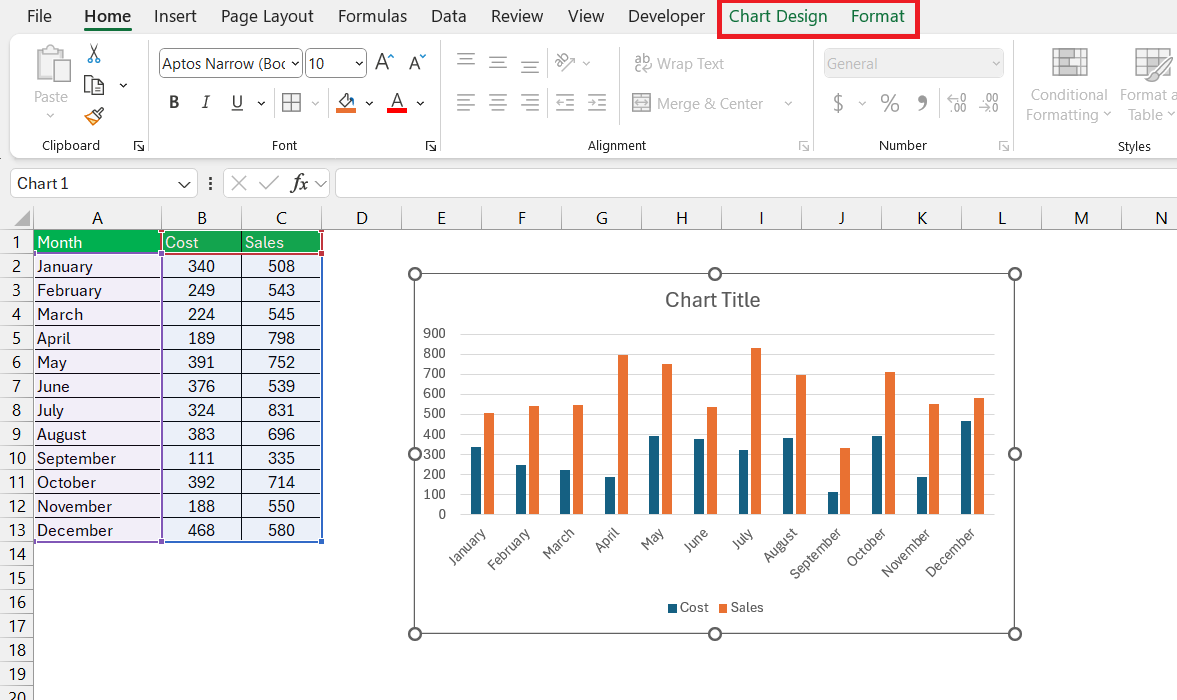The image size is (1177, 700).
Task: Click Middle Align icon
Action: tap(498, 63)
